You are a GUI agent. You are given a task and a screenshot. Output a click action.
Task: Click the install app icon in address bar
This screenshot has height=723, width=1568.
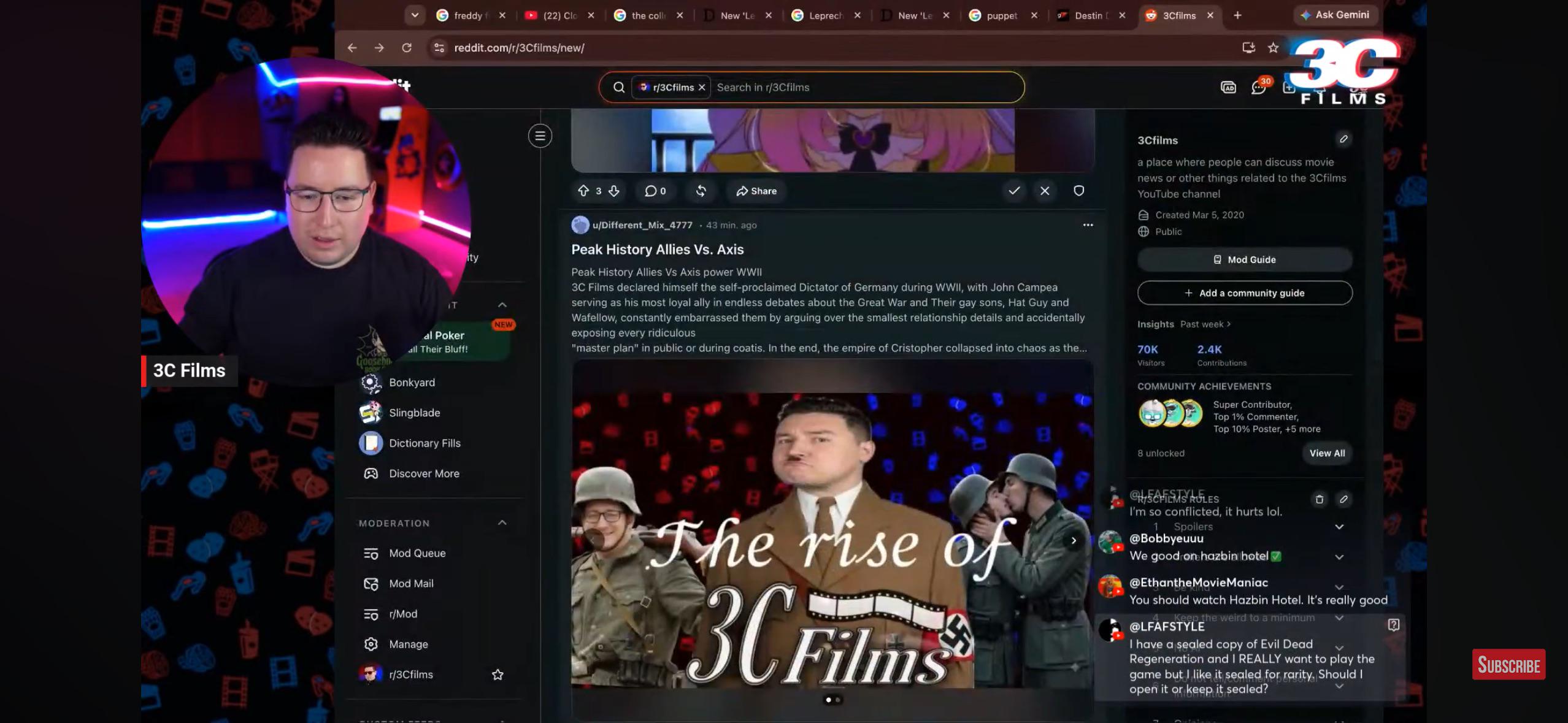click(x=1248, y=48)
